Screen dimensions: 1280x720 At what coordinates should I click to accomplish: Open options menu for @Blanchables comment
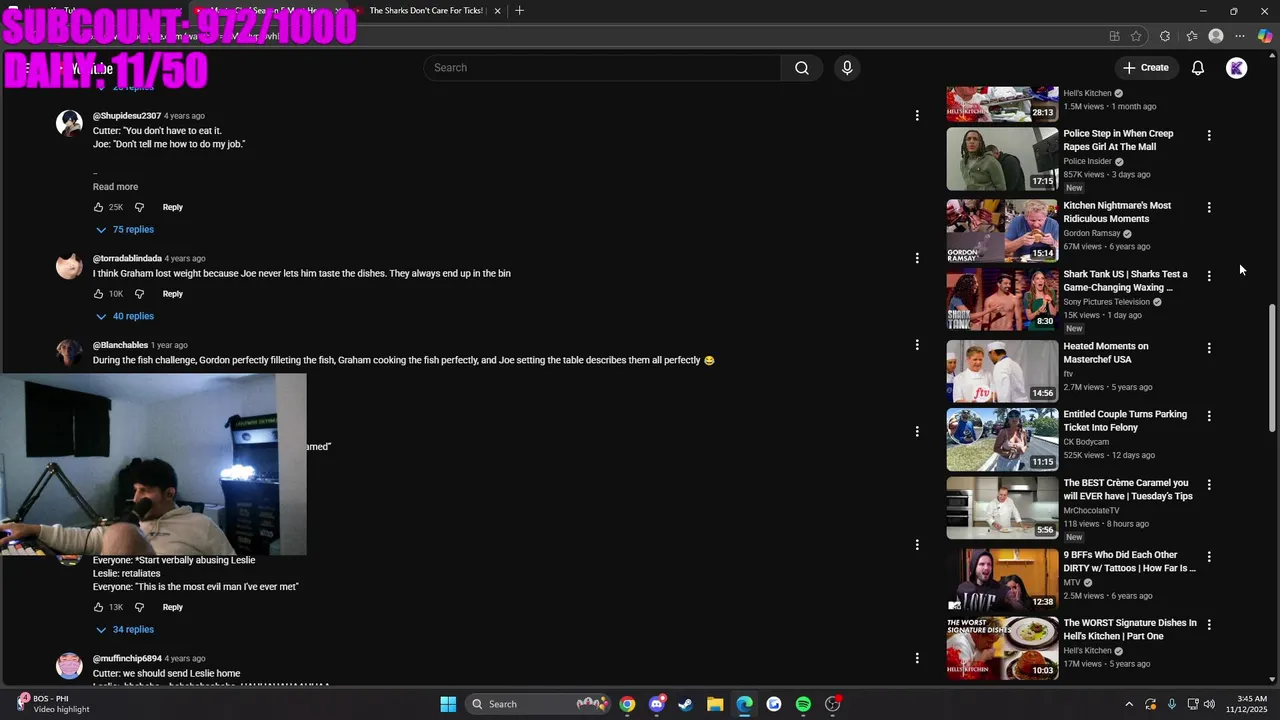point(917,345)
